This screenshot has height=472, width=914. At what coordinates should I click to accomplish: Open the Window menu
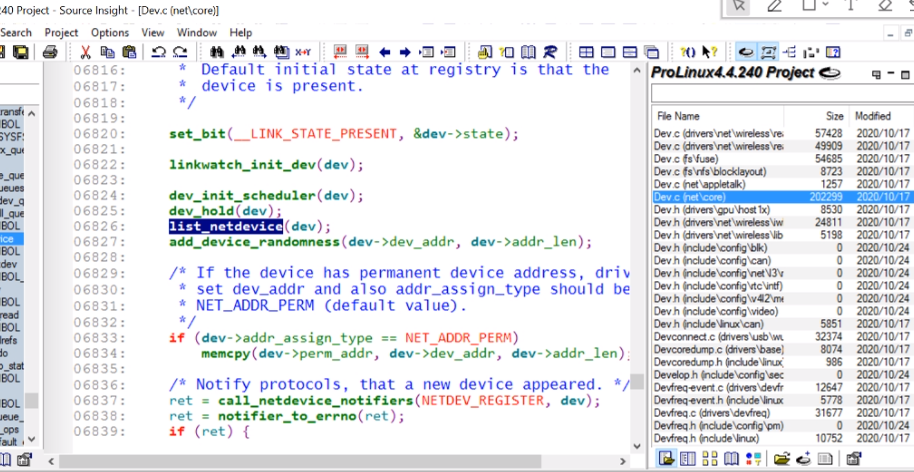(x=197, y=33)
